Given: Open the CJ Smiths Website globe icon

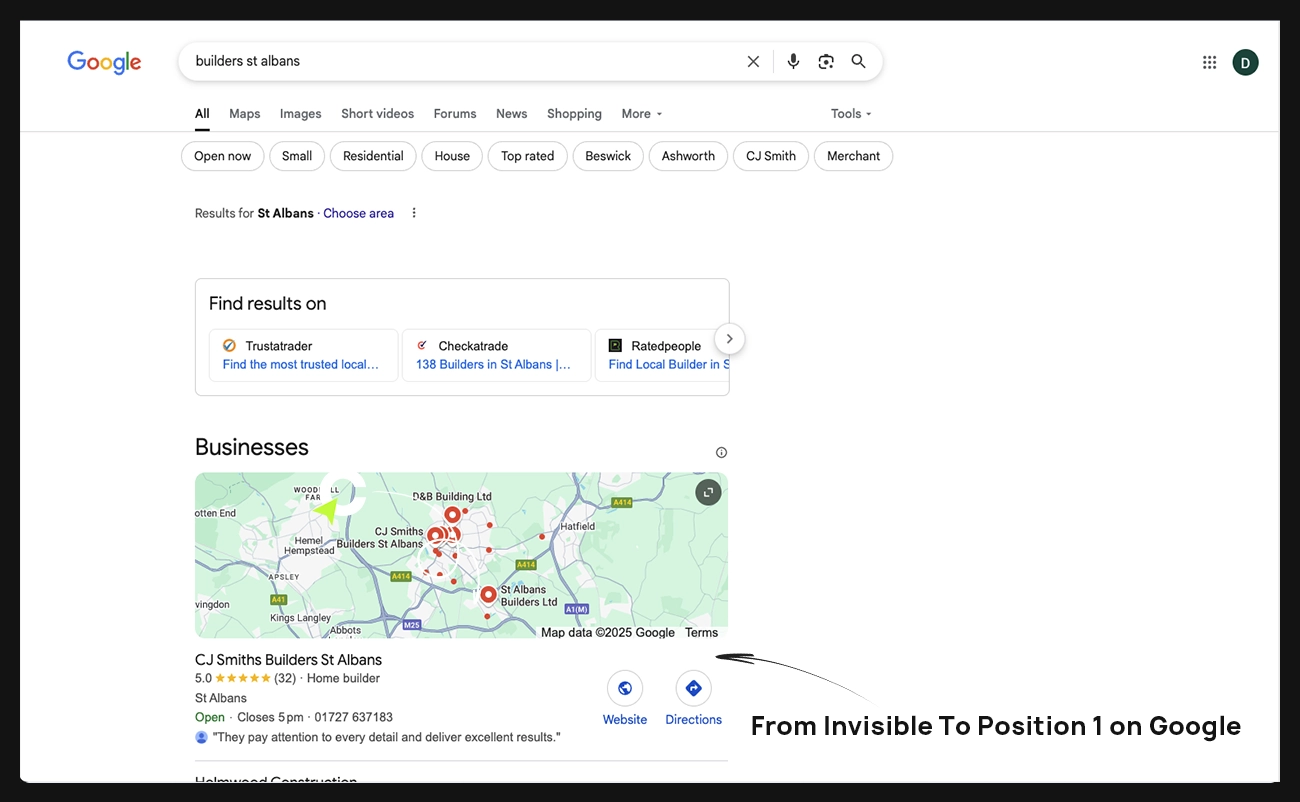Looking at the screenshot, I should [625, 688].
